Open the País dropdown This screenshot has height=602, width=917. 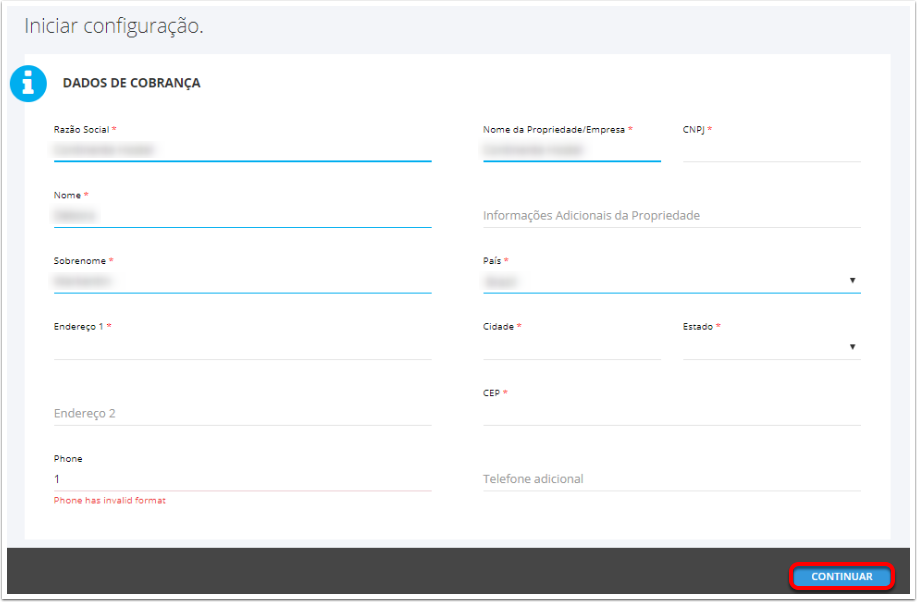click(x=671, y=281)
